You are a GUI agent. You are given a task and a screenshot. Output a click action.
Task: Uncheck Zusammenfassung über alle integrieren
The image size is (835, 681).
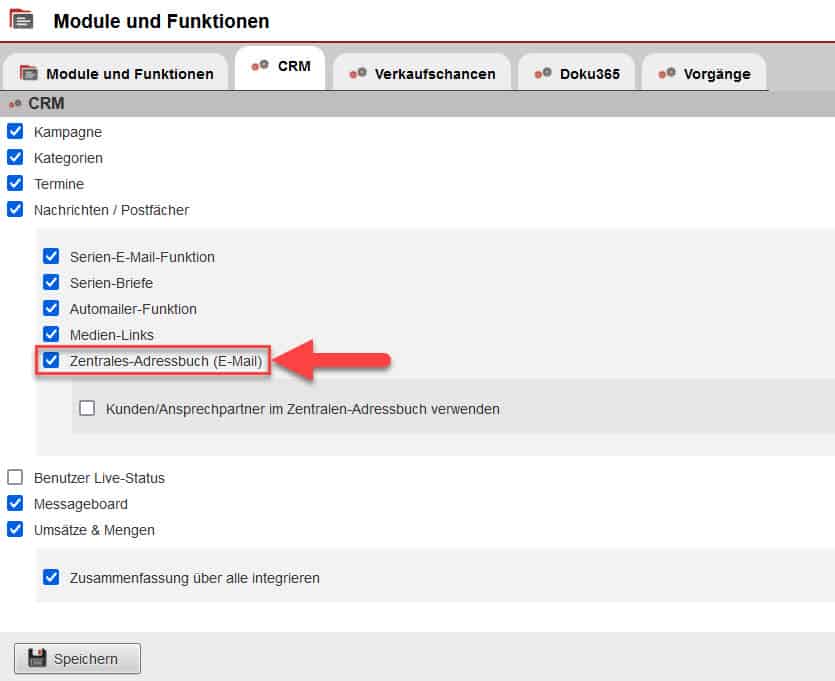[x=51, y=577]
